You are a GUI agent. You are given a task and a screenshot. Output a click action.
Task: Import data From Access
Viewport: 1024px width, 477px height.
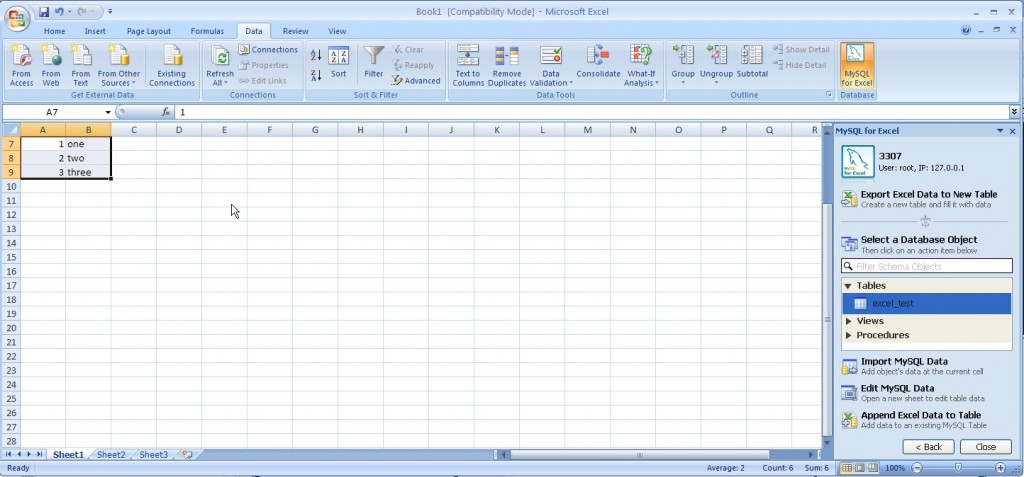[x=21, y=65]
